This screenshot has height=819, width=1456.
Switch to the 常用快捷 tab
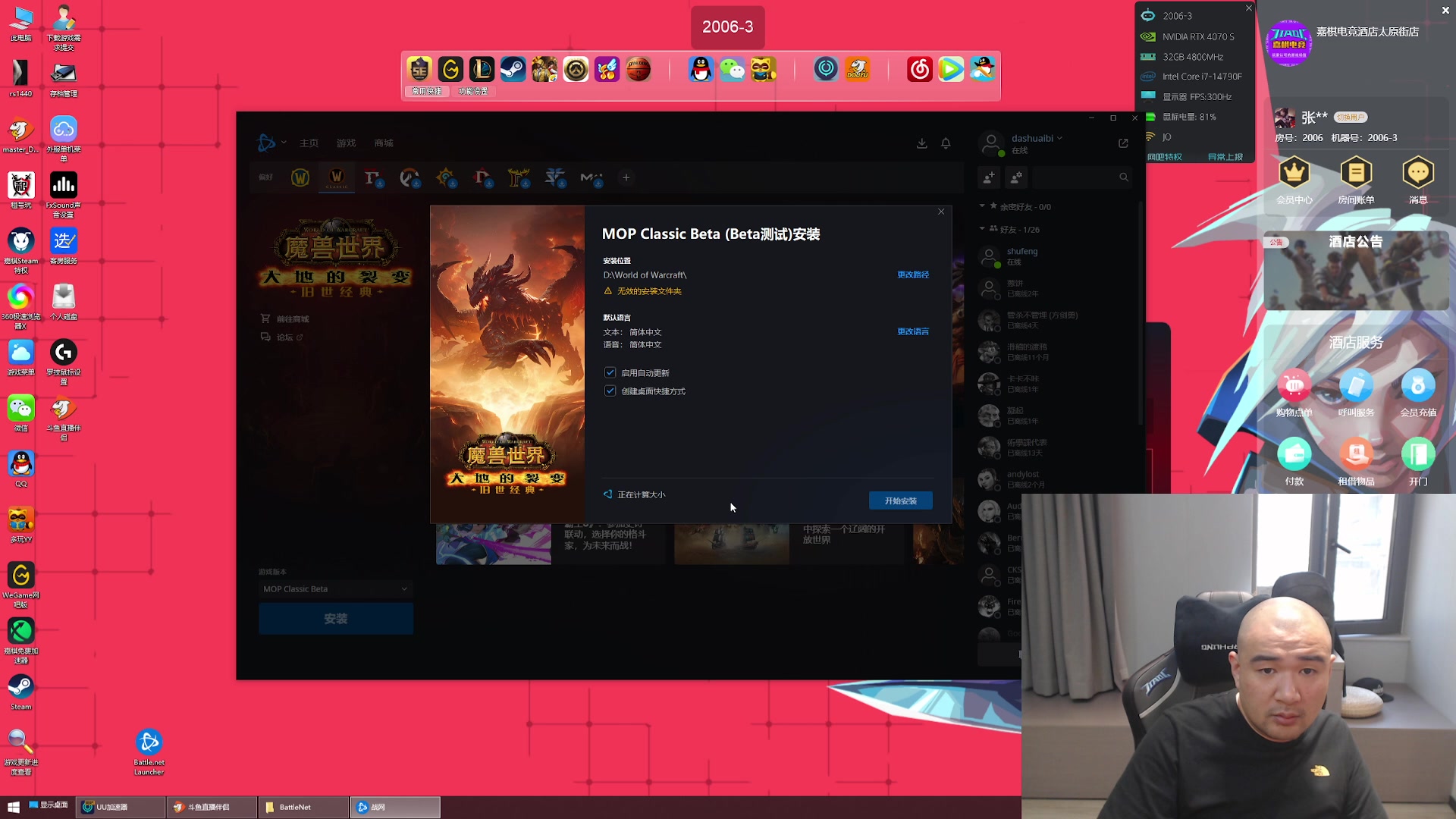coord(426,91)
